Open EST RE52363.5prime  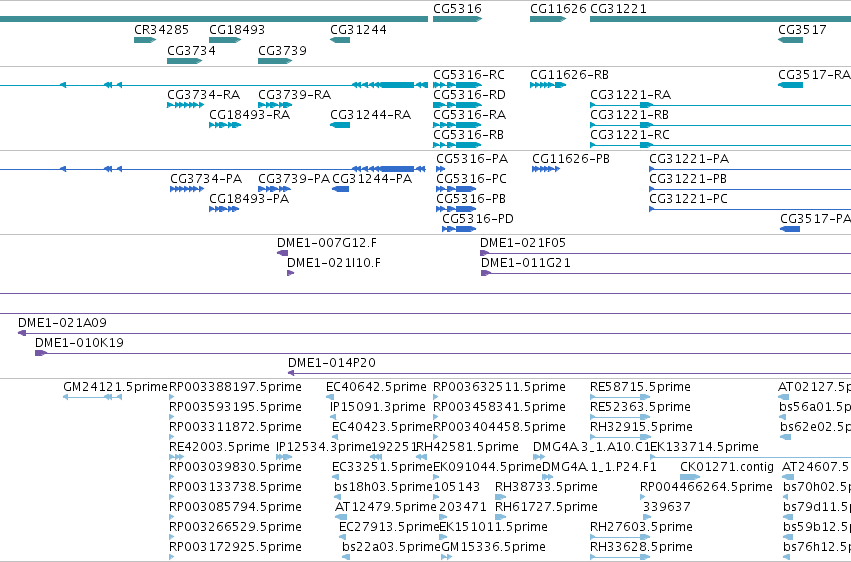point(620,417)
